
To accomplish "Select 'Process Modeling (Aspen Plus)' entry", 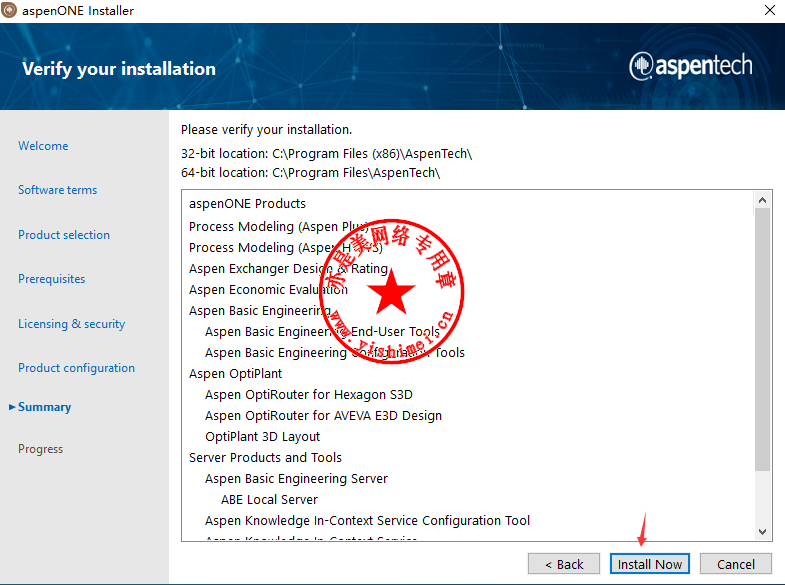I will coord(279,227).
